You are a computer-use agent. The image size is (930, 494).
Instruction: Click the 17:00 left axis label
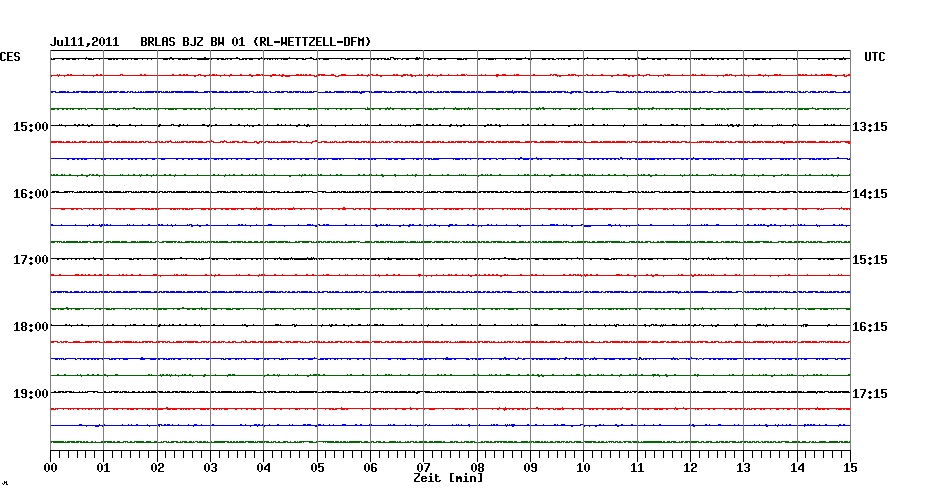tap(31, 260)
